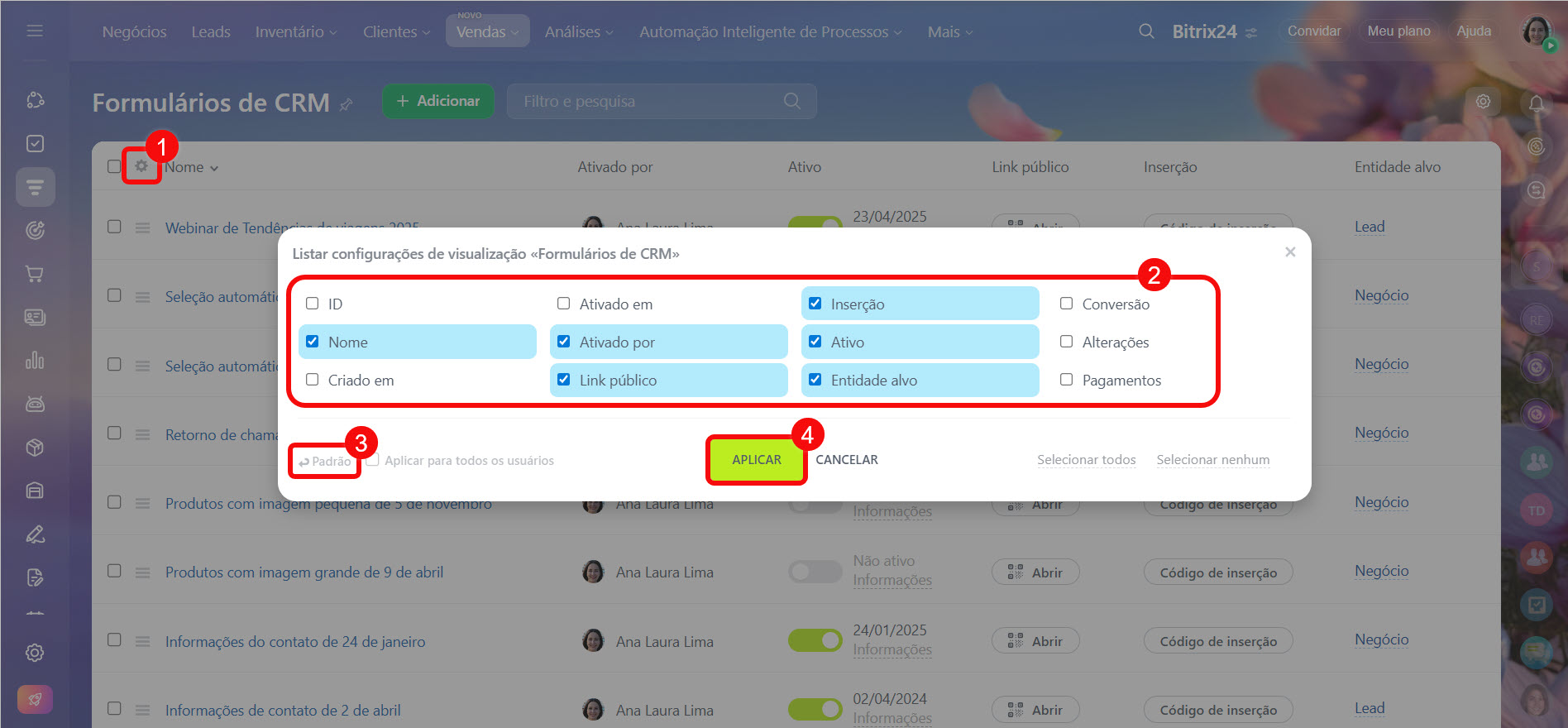Open the online store cart icon in sidebar

click(x=35, y=274)
